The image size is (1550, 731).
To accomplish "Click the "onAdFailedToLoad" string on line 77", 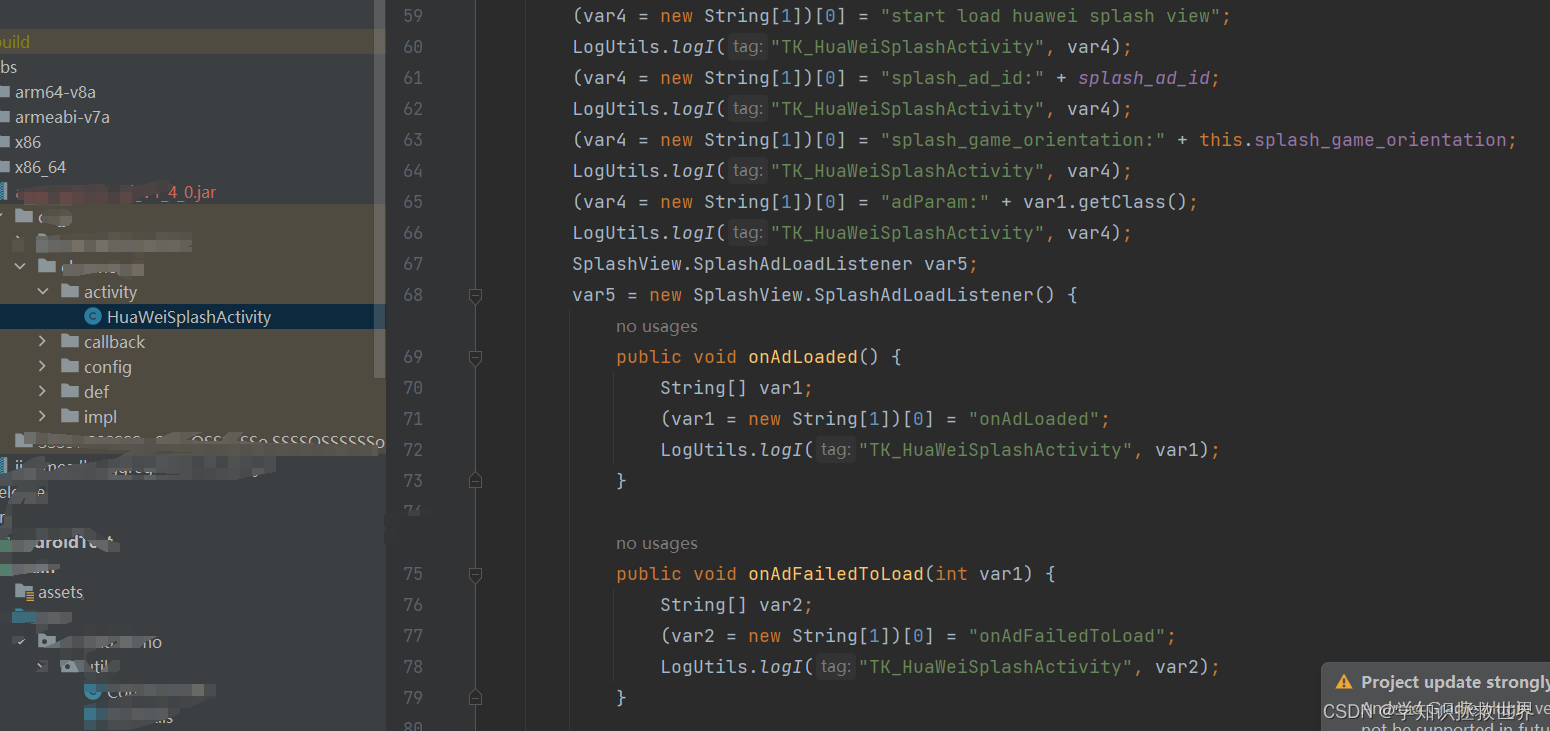I will [x=1066, y=636].
